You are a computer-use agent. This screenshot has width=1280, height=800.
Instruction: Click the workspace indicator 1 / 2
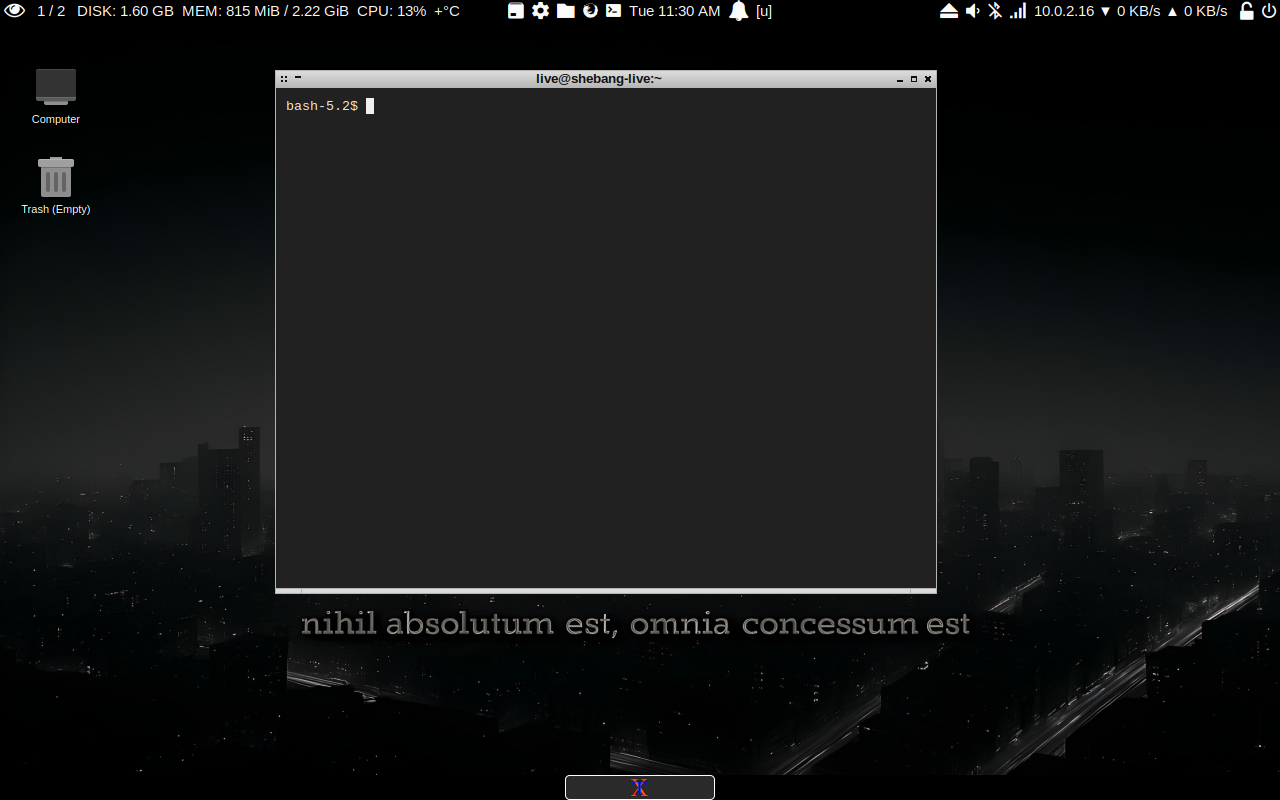point(51,11)
